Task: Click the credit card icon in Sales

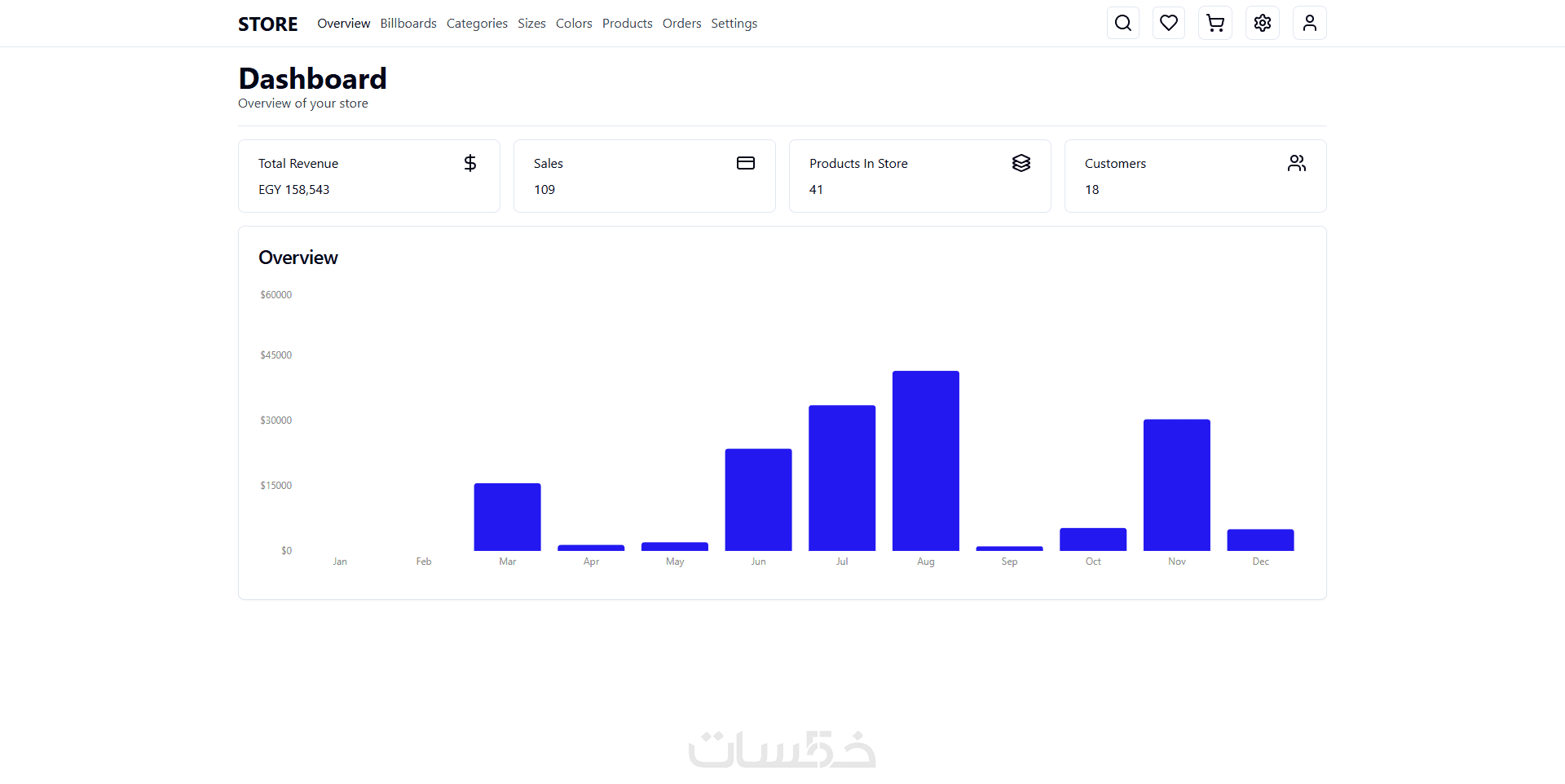Action: click(x=746, y=163)
